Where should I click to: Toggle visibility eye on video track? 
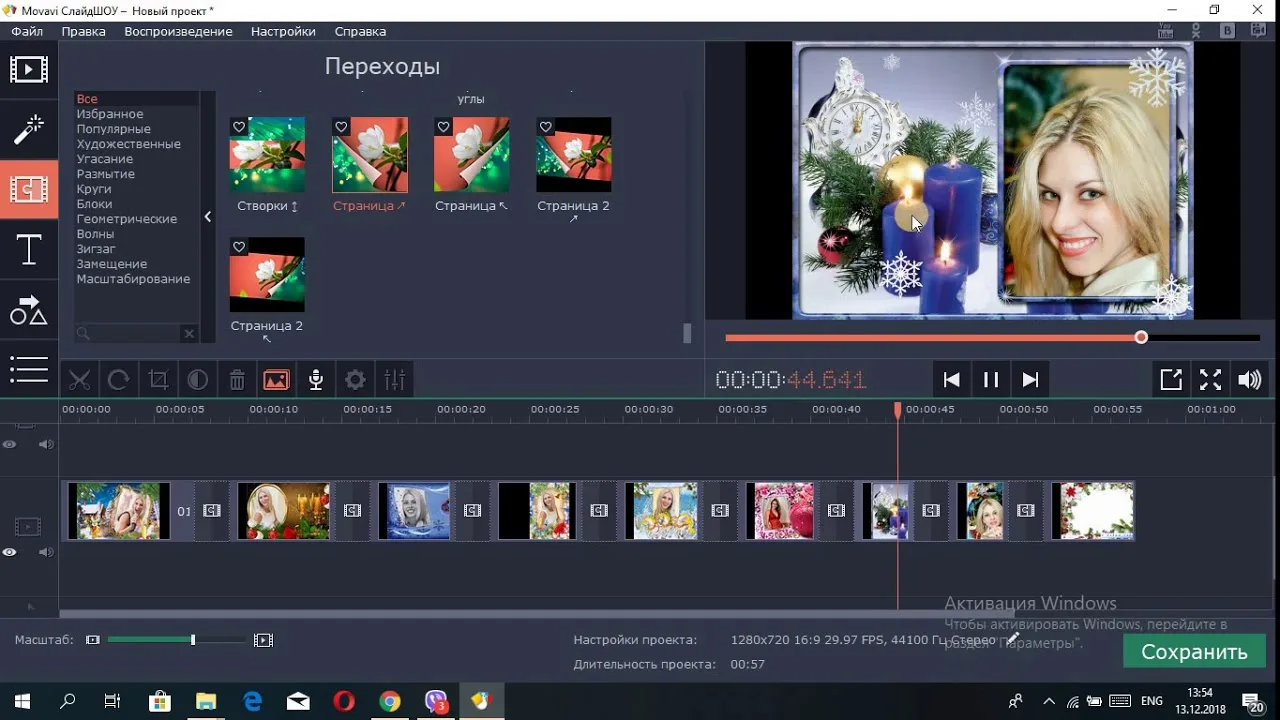(10, 552)
